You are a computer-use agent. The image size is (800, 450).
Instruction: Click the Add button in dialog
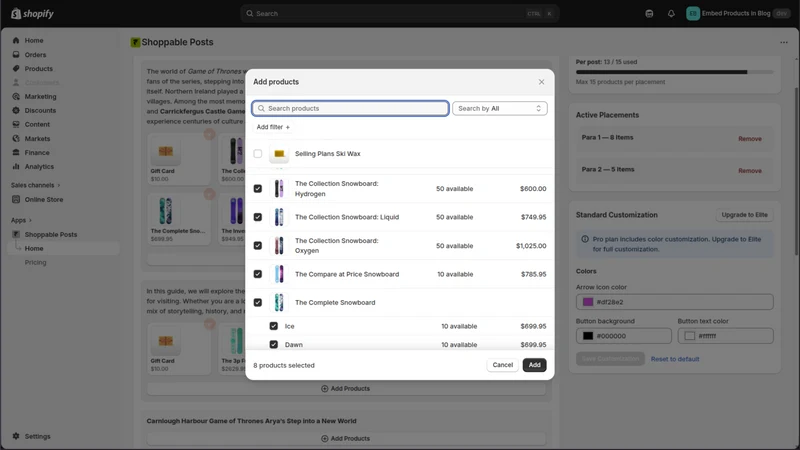pyautogui.click(x=534, y=365)
